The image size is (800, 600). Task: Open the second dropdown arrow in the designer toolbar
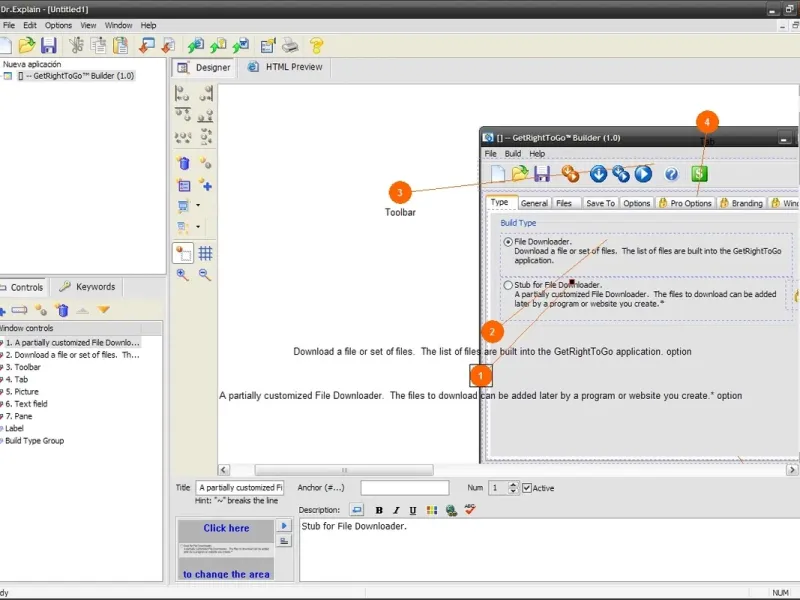(x=198, y=227)
